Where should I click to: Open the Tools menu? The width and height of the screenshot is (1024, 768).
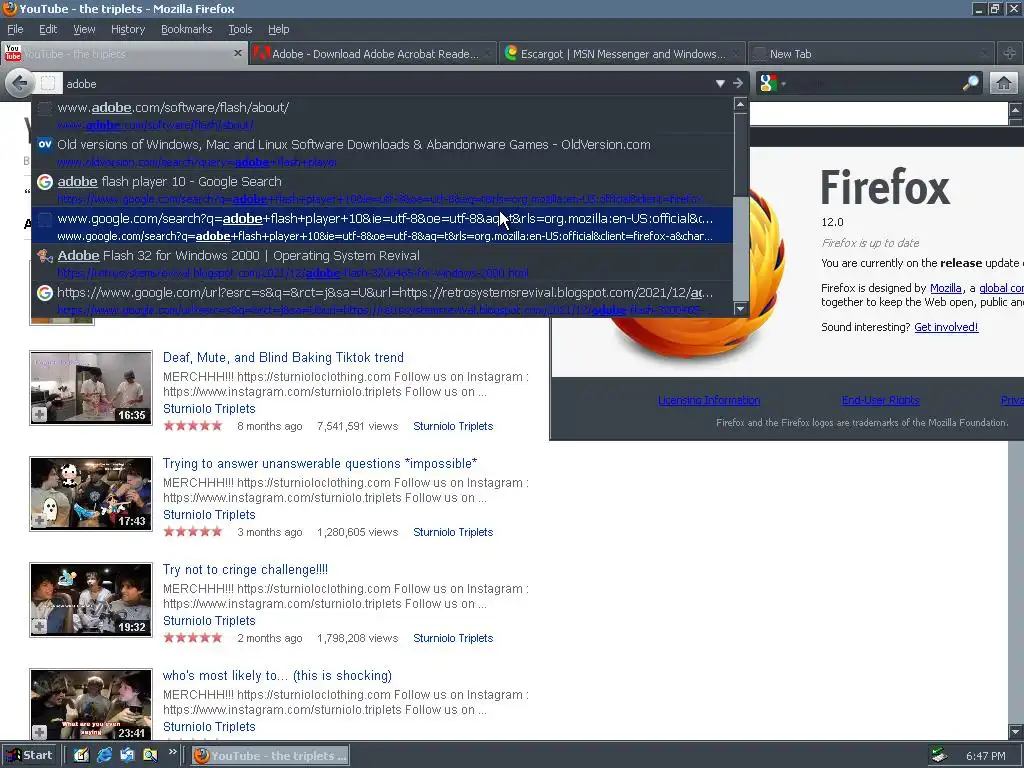(240, 29)
